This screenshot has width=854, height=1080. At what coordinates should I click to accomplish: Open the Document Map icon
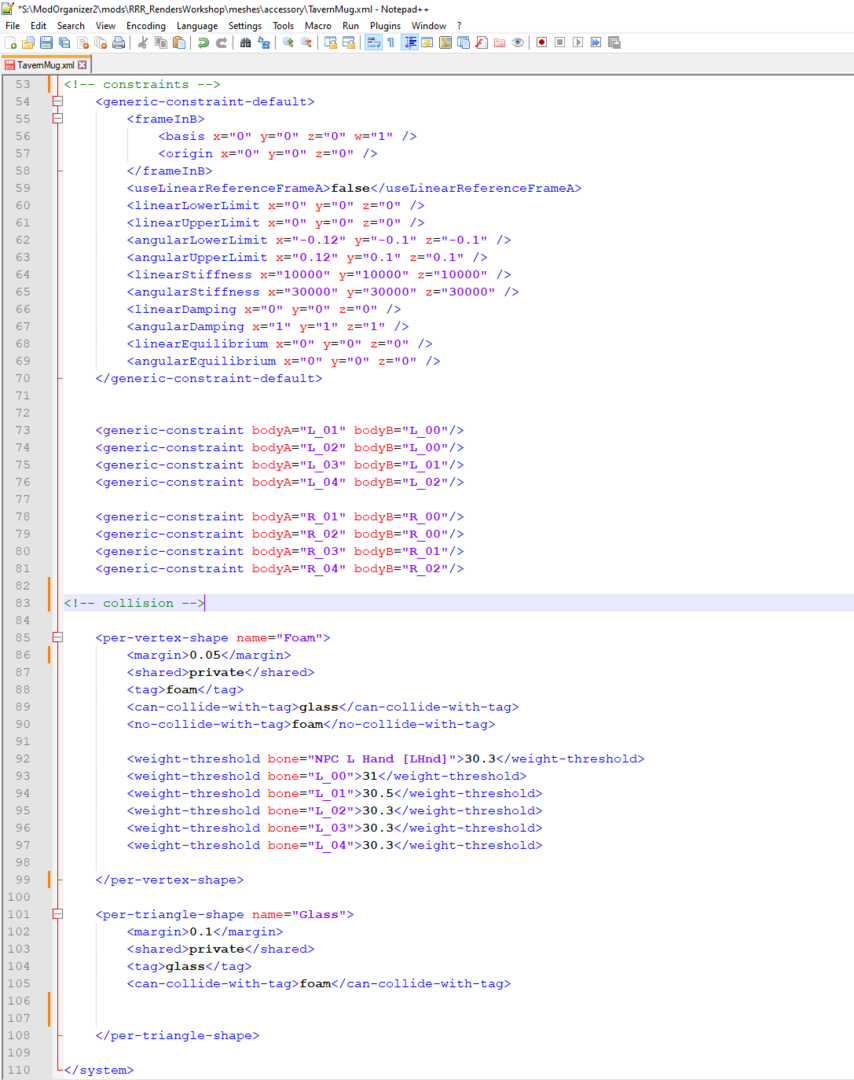(446, 43)
